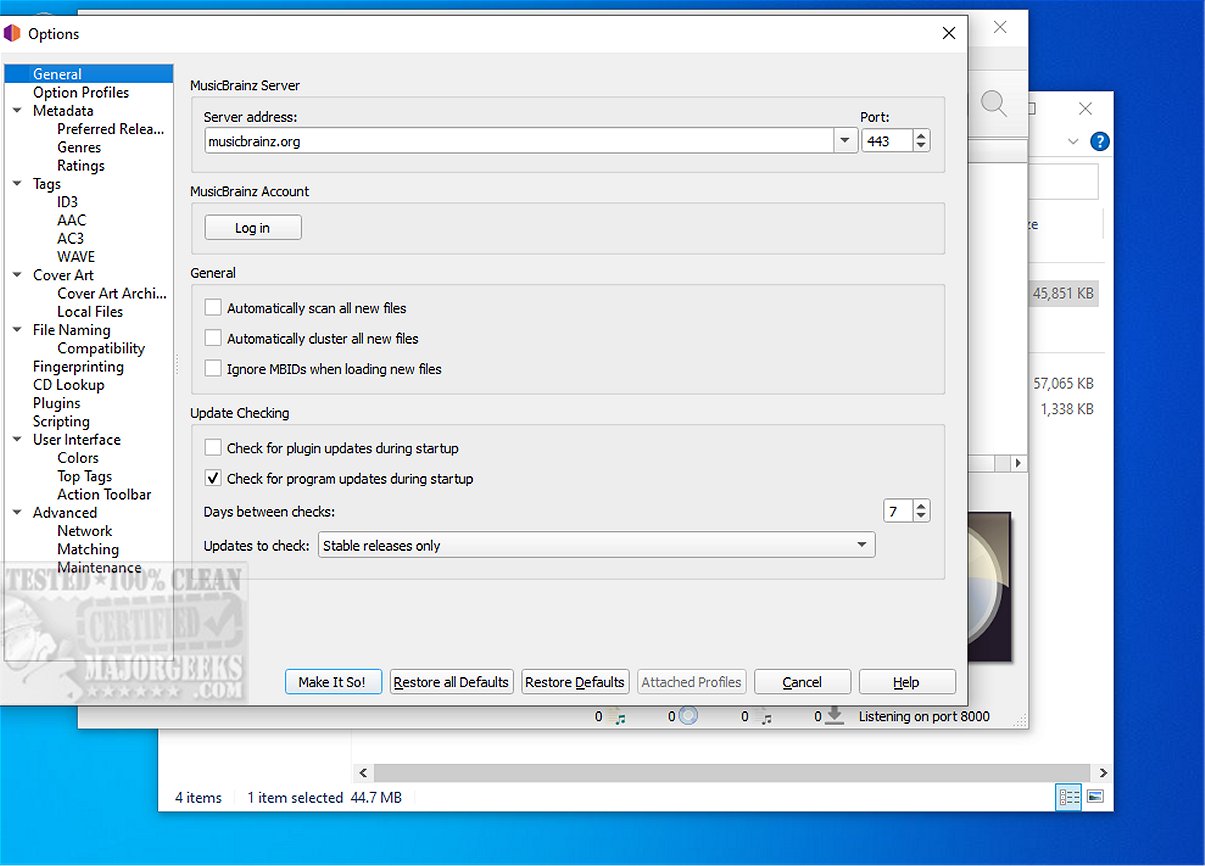Select General in the options tree
This screenshot has height=866, width=1205.
click(57, 74)
